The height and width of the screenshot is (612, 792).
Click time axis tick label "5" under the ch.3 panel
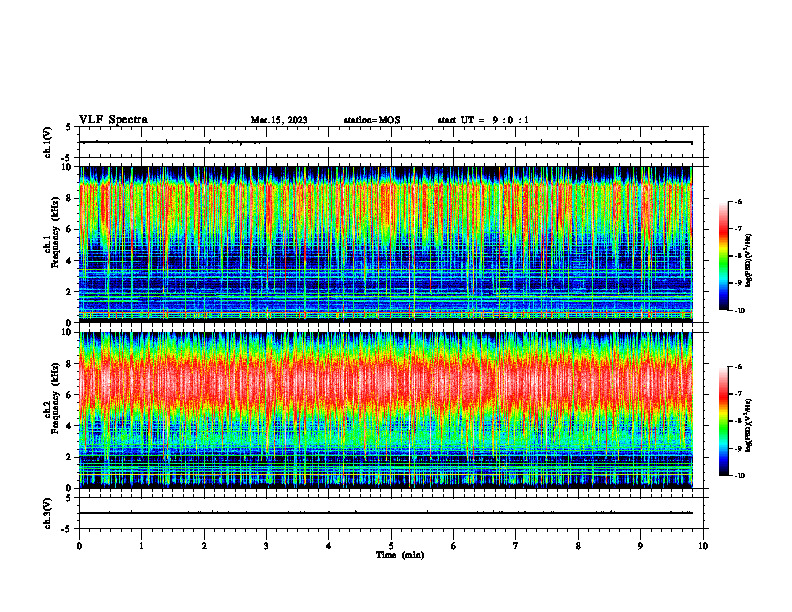tap(391, 546)
